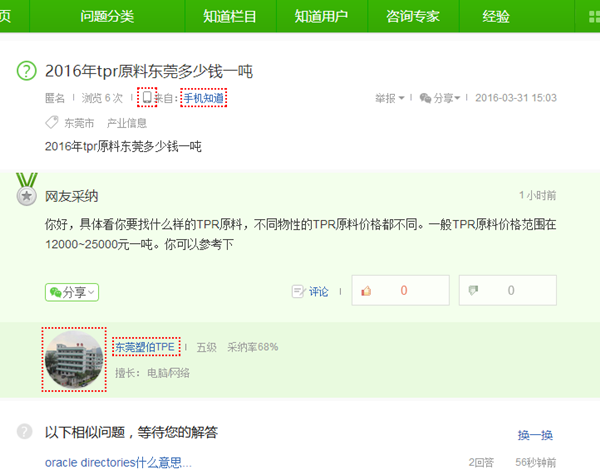Image resolution: width=600 pixels, height=469 pixels.
Task: Open the green 分享 button under the answer
Action: pyautogui.click(x=72, y=292)
